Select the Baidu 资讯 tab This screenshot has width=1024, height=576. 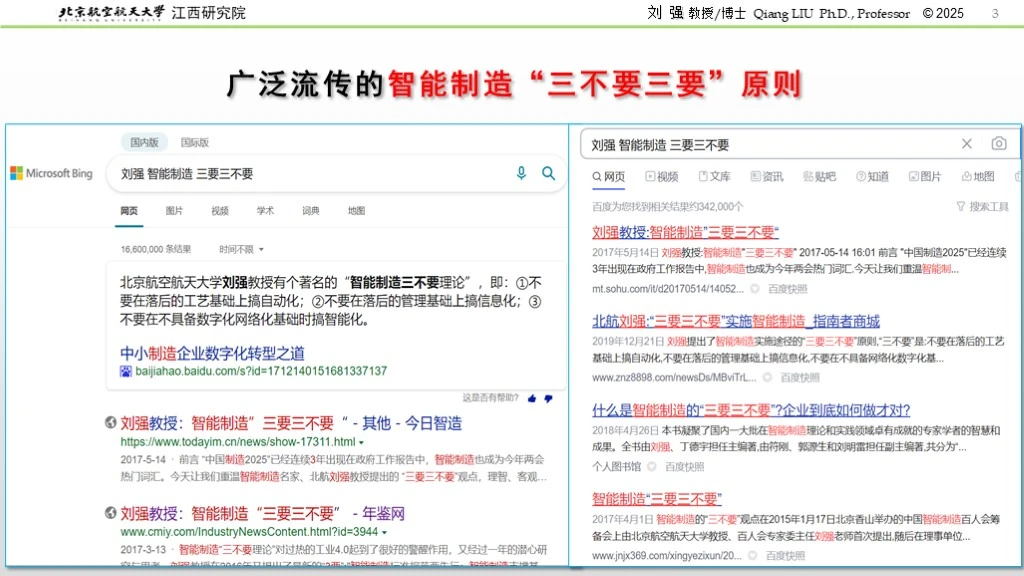pyautogui.click(x=767, y=177)
